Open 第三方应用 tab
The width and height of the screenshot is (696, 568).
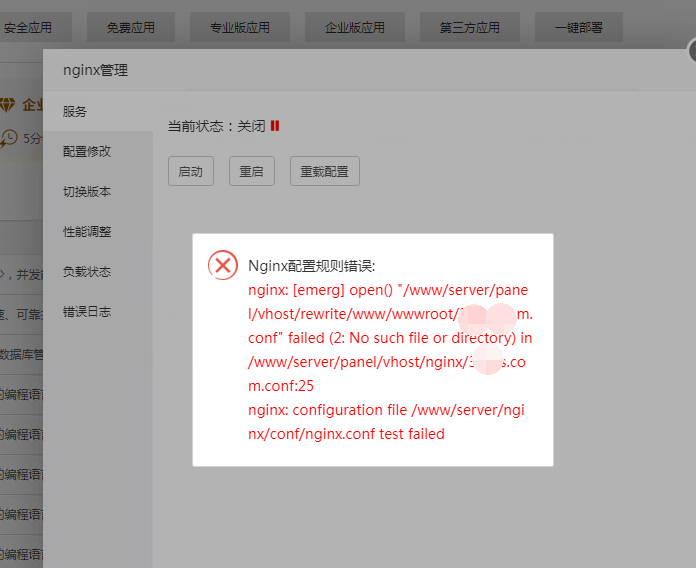[469, 28]
